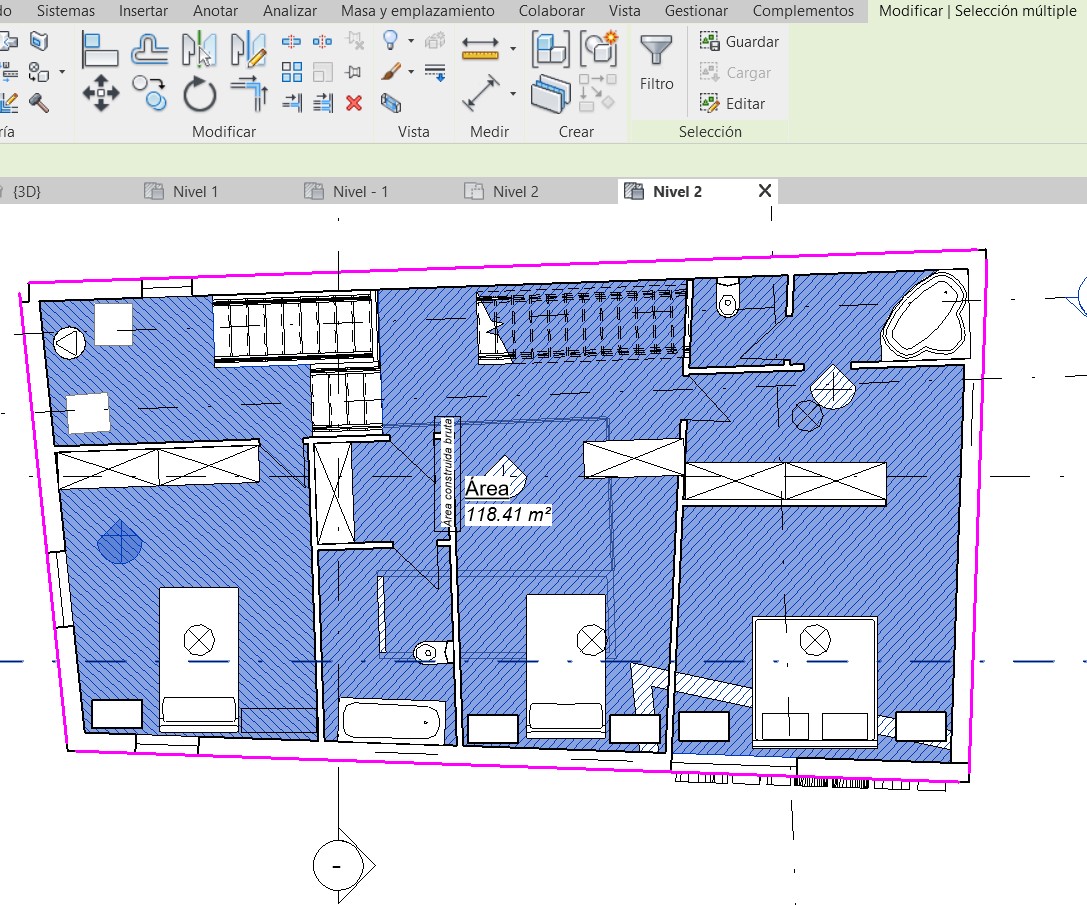1087x905 pixels.
Task: Select the Rotate tool
Action: click(200, 96)
